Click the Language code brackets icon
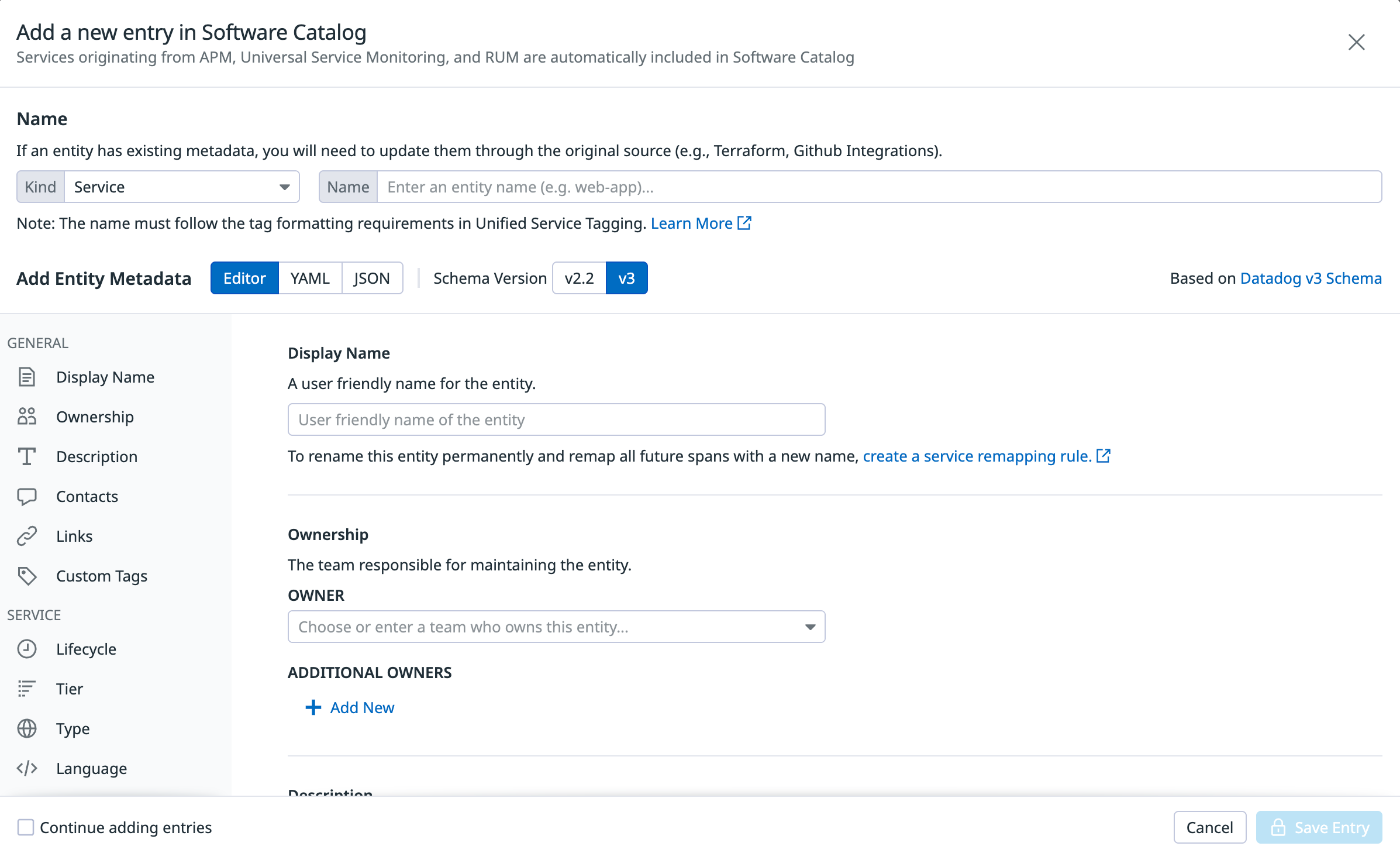The image size is (1400, 853). (x=27, y=768)
